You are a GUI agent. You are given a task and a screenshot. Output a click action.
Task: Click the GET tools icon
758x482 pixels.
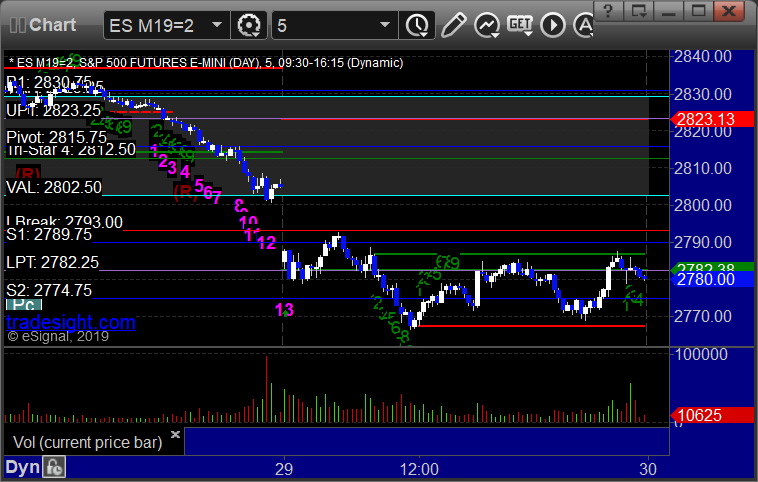519,23
